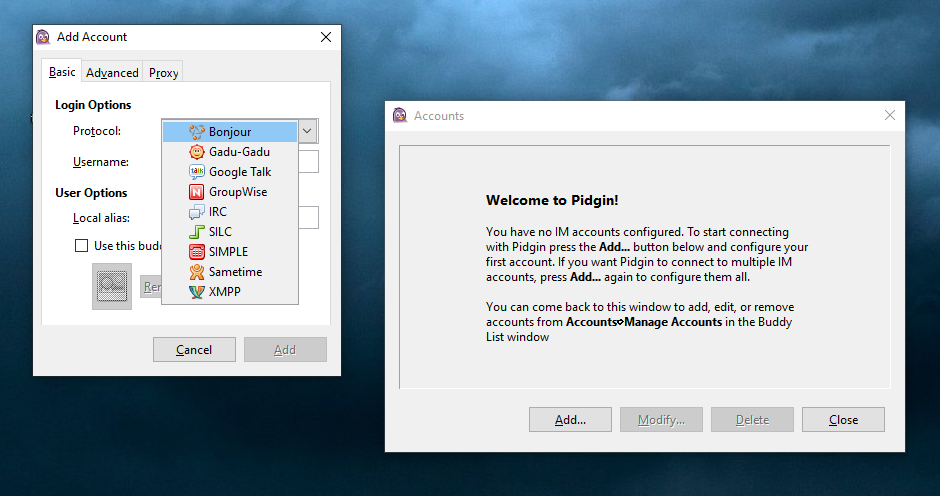The image size is (940, 496).
Task: Click the Username input field
Action: click(x=308, y=162)
